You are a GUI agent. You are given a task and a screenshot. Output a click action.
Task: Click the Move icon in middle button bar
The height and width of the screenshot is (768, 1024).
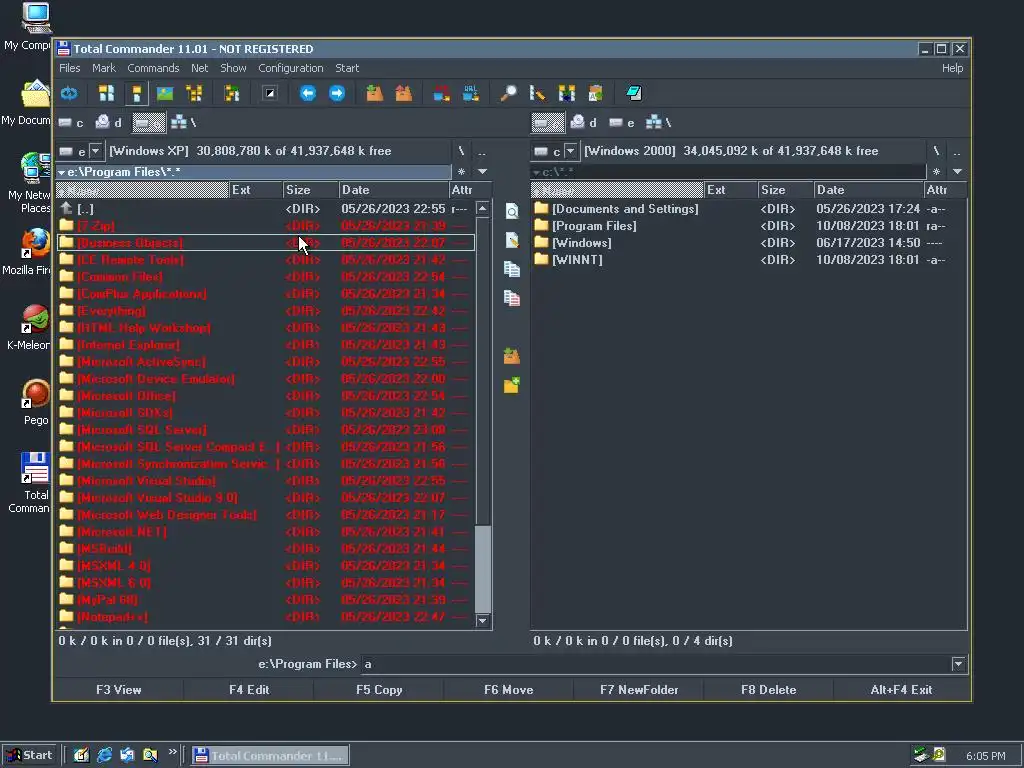tap(512, 298)
